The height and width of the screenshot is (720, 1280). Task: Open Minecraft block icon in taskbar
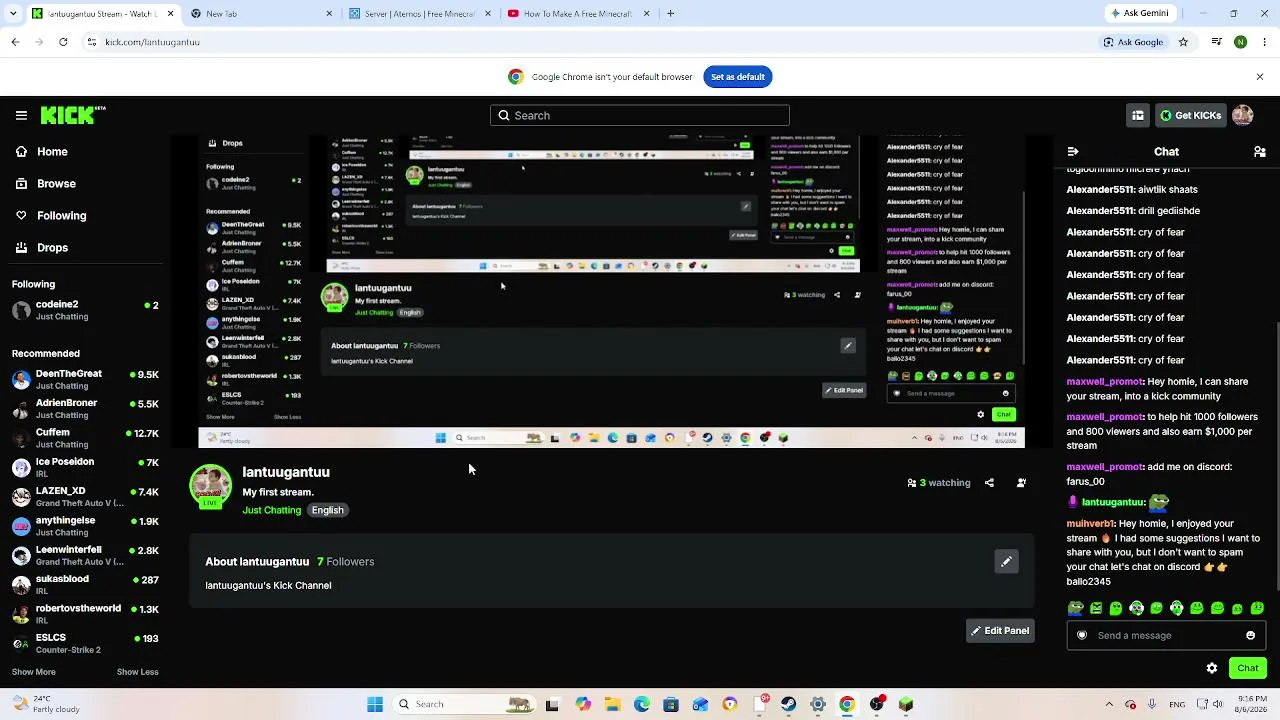click(x=906, y=704)
